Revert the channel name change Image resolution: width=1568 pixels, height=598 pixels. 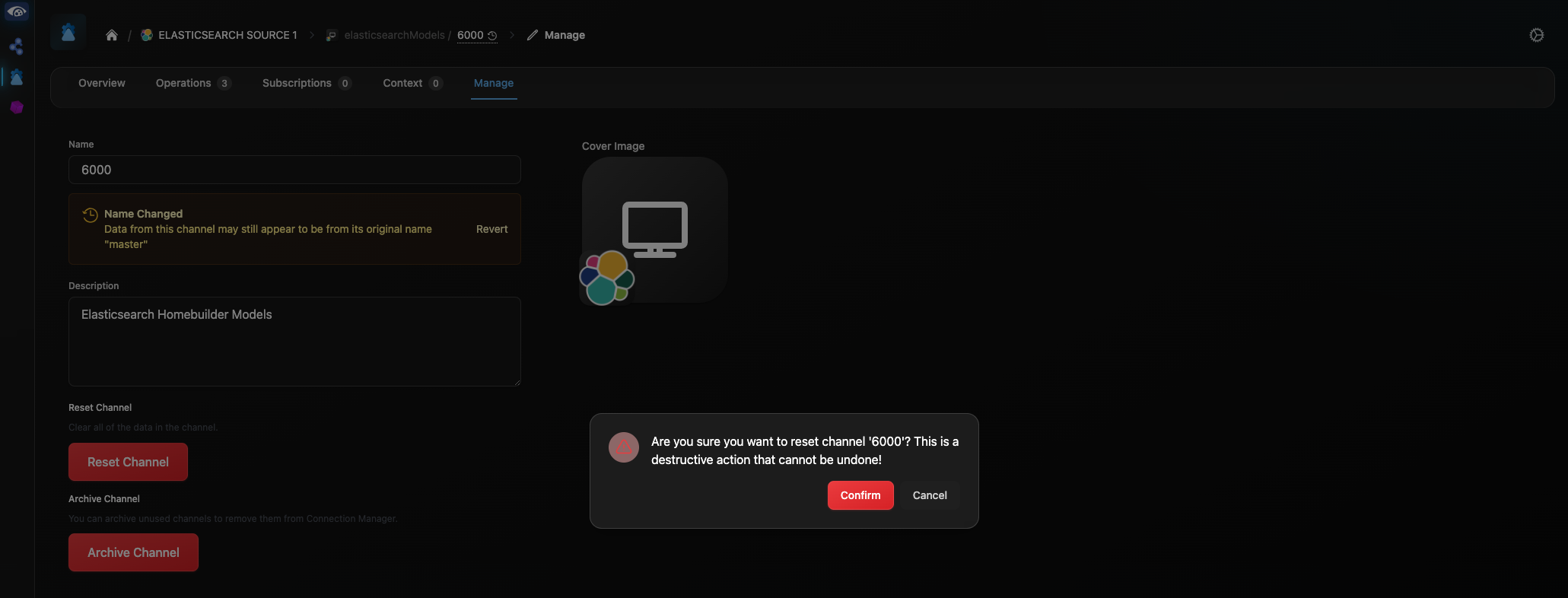(x=491, y=229)
